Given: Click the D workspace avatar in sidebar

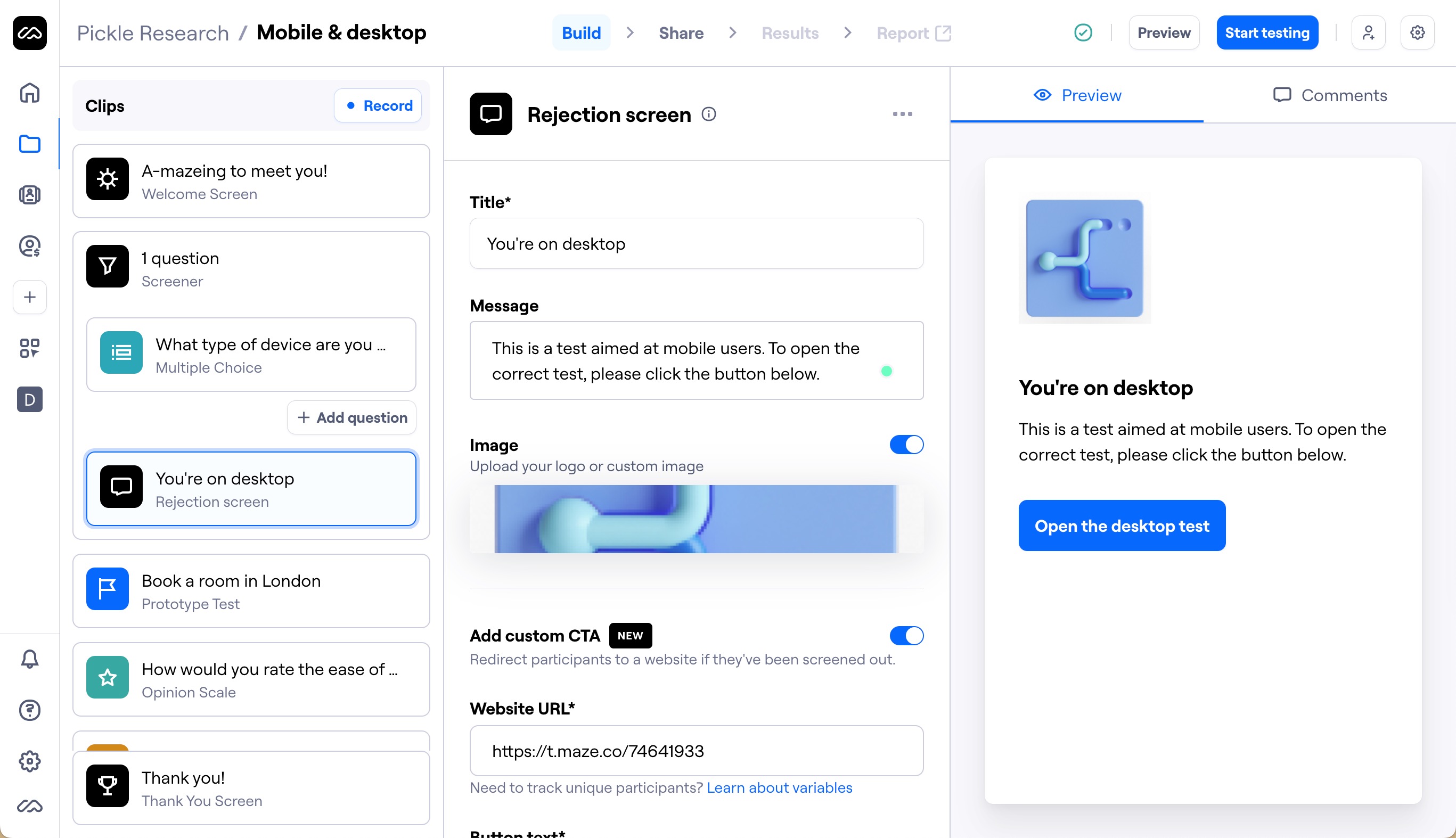Looking at the screenshot, I should (x=29, y=399).
